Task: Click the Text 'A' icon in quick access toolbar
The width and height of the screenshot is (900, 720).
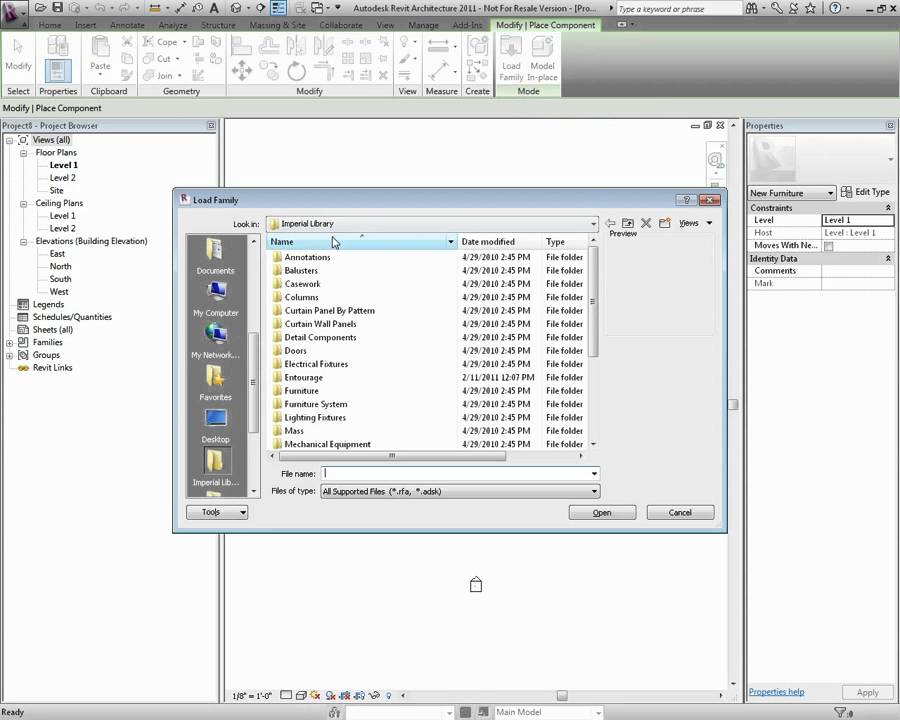Action: [x=214, y=8]
